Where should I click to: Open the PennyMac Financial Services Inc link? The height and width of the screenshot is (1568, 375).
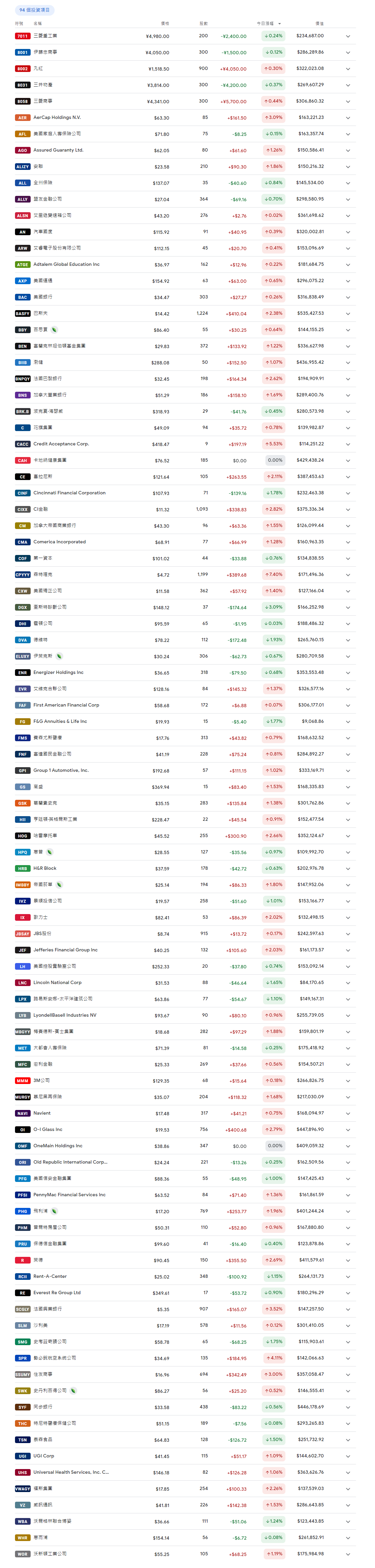pos(69,1195)
